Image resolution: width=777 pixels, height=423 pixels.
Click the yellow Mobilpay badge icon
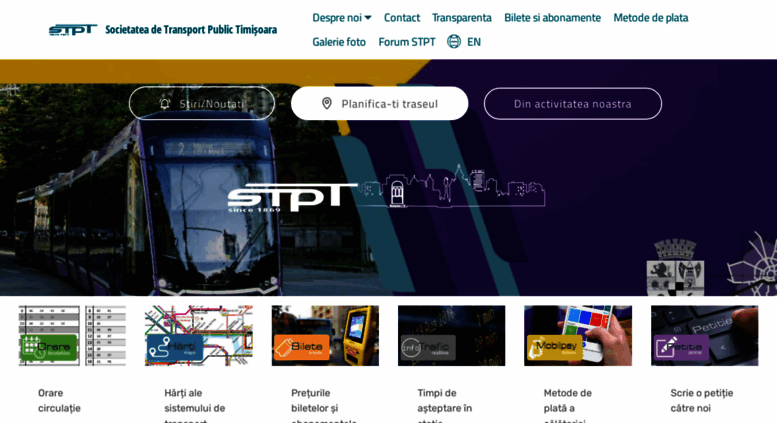[536, 348]
